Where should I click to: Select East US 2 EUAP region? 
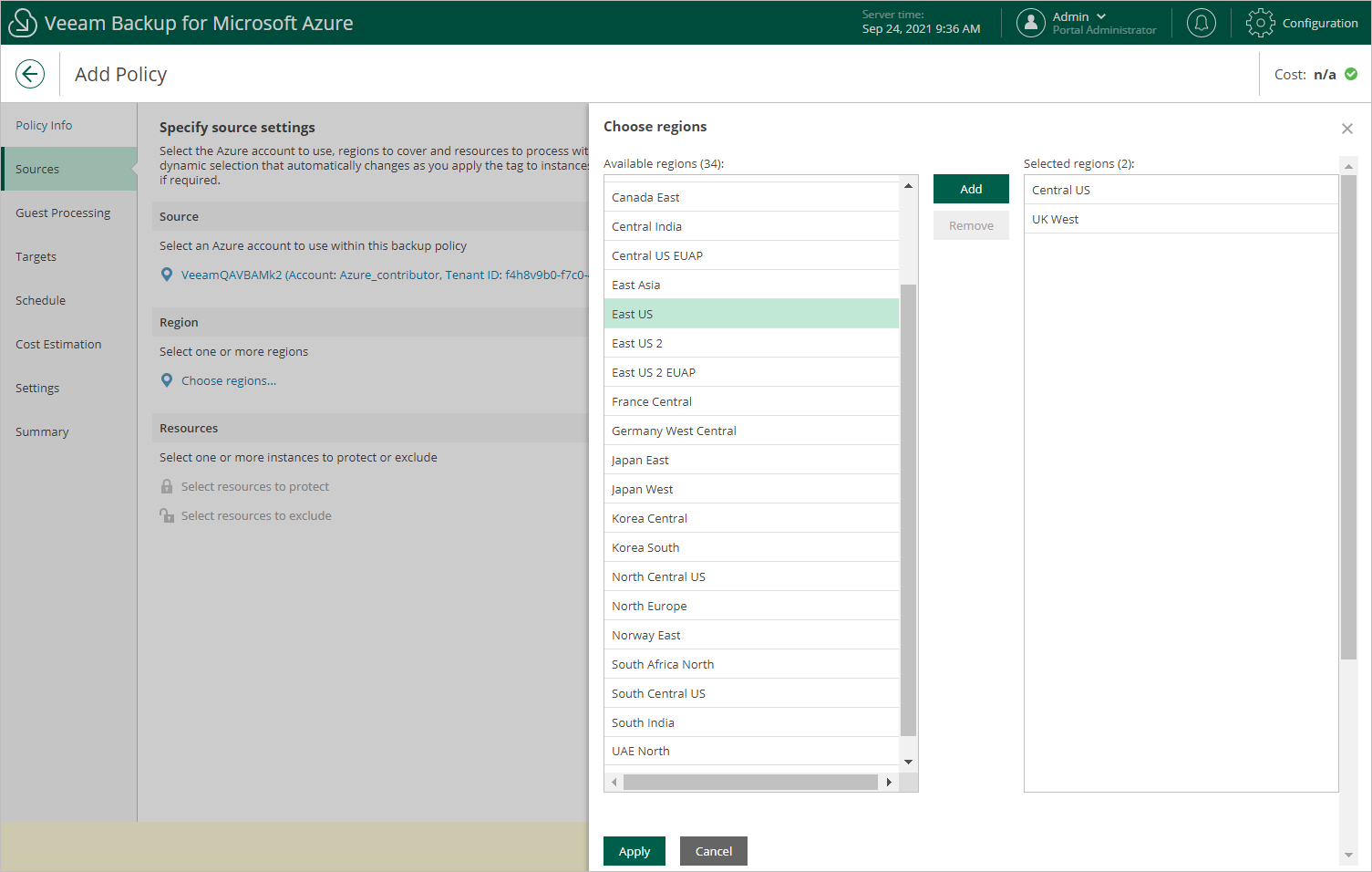click(x=752, y=372)
